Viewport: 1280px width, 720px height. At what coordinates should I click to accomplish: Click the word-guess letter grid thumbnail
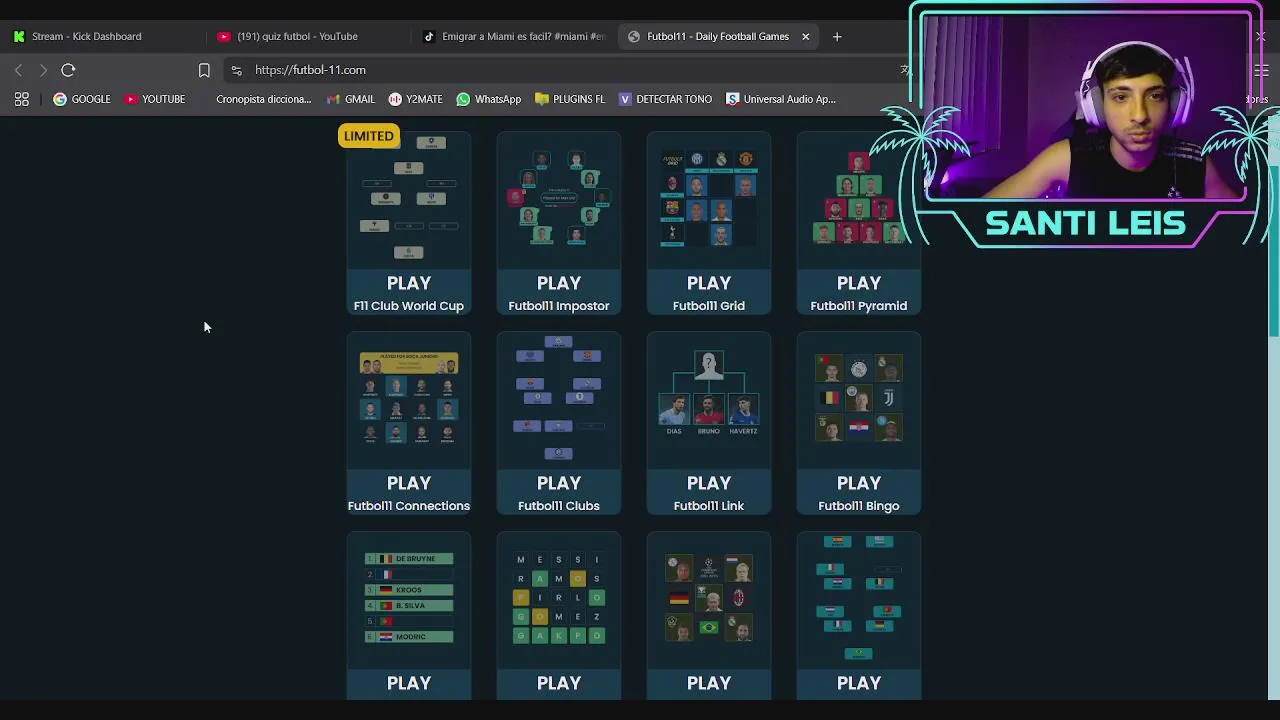pos(559,598)
